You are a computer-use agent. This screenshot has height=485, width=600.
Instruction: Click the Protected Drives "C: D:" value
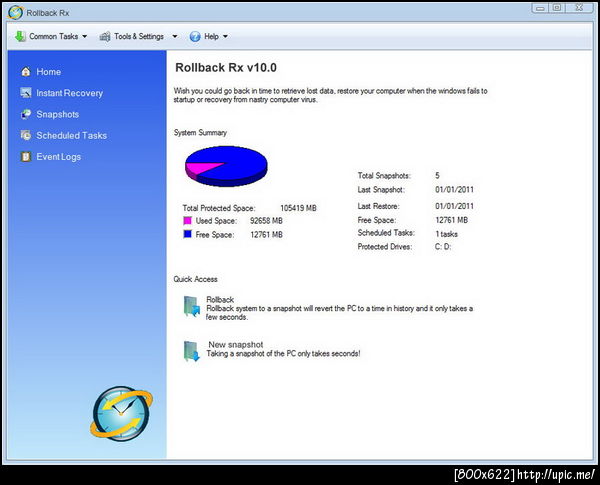click(x=443, y=247)
